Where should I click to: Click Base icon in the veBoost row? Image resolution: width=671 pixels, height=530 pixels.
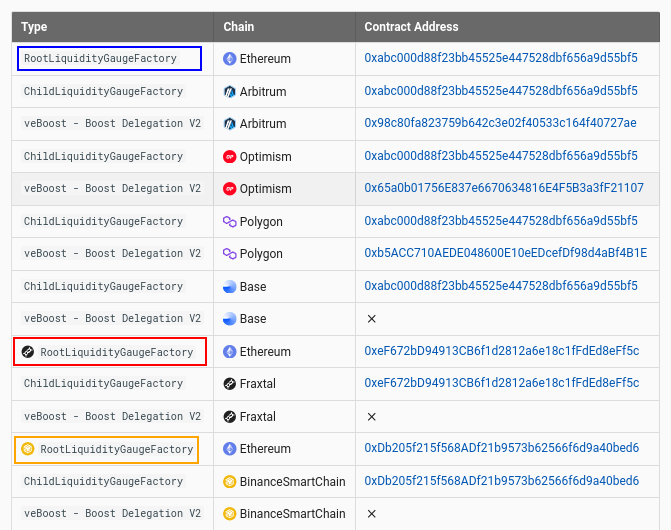coord(230,319)
